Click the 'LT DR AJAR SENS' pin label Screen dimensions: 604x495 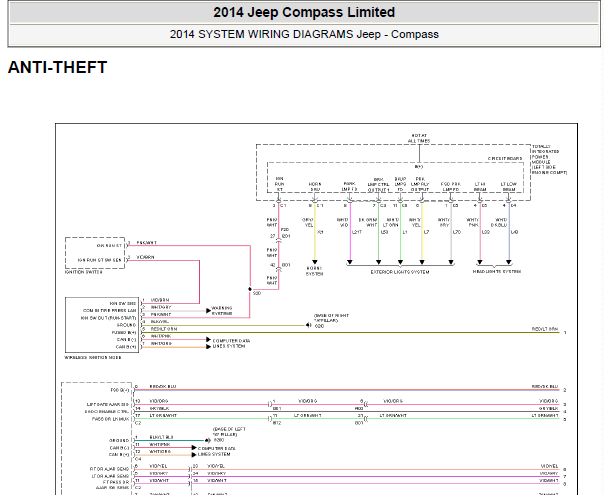[111, 476]
